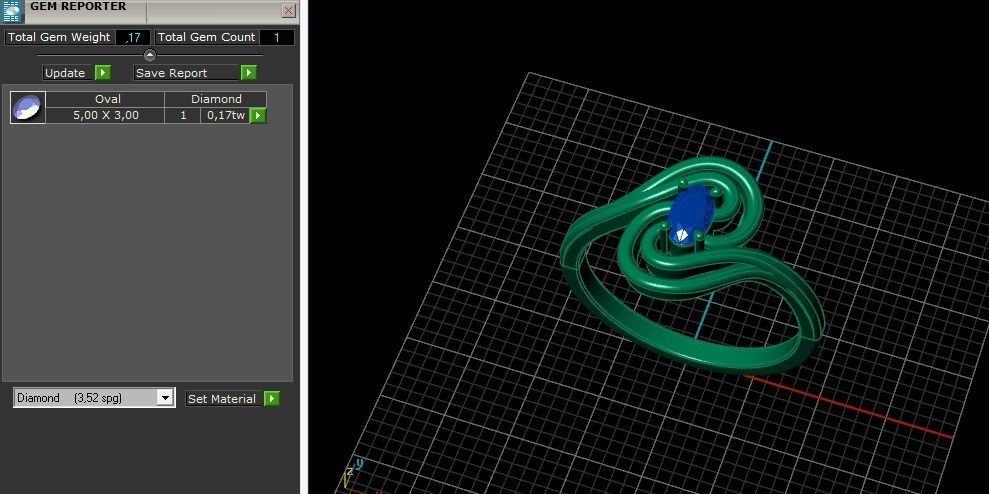Click green arrow next to Save Report
The height and width of the screenshot is (494, 989).
(x=249, y=73)
